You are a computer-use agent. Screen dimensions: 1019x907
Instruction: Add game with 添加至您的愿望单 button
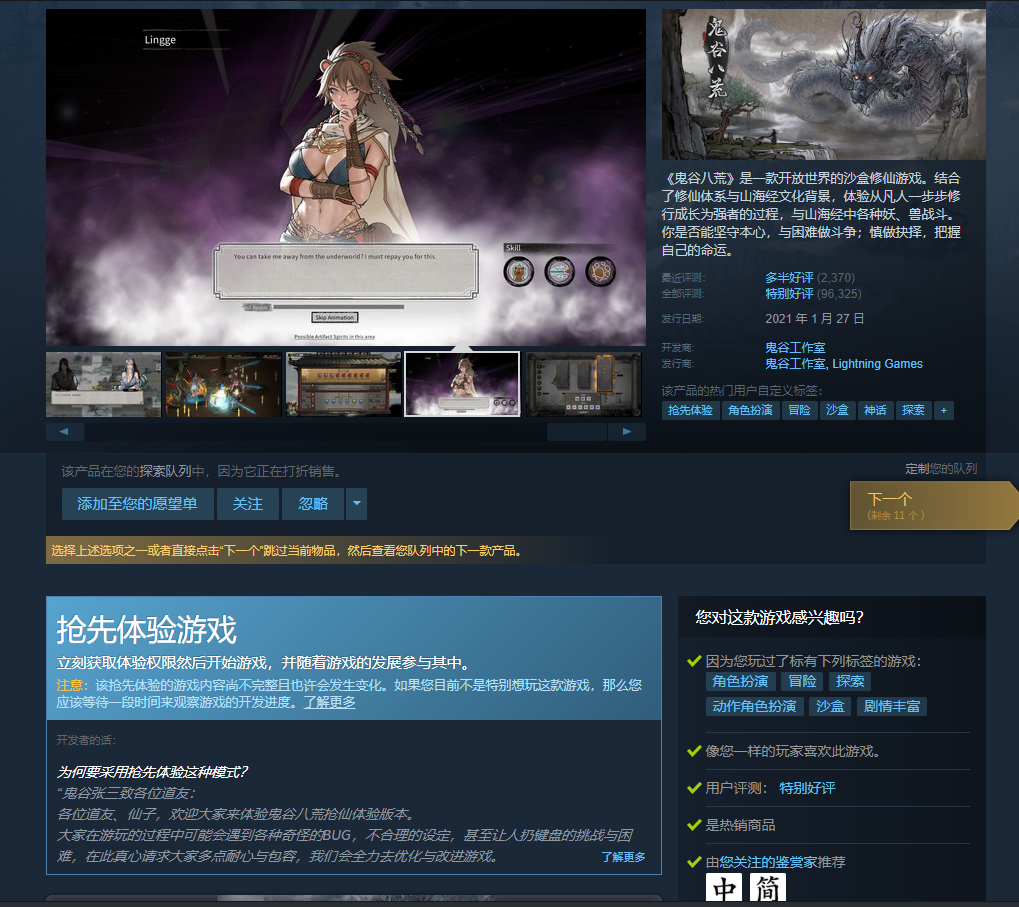(137, 504)
